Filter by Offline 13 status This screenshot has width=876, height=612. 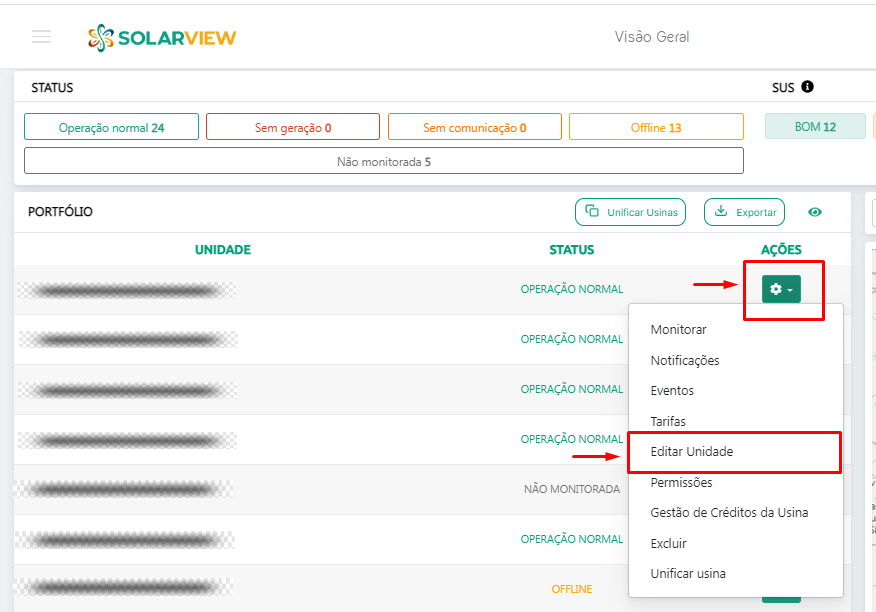pos(656,127)
